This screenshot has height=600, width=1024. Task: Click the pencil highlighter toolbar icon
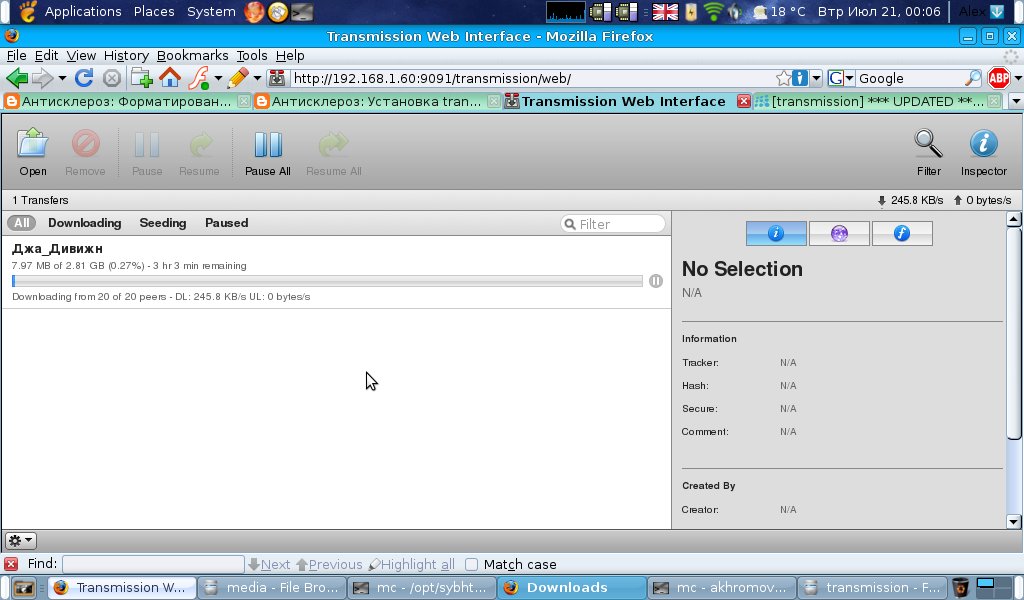coord(238,78)
